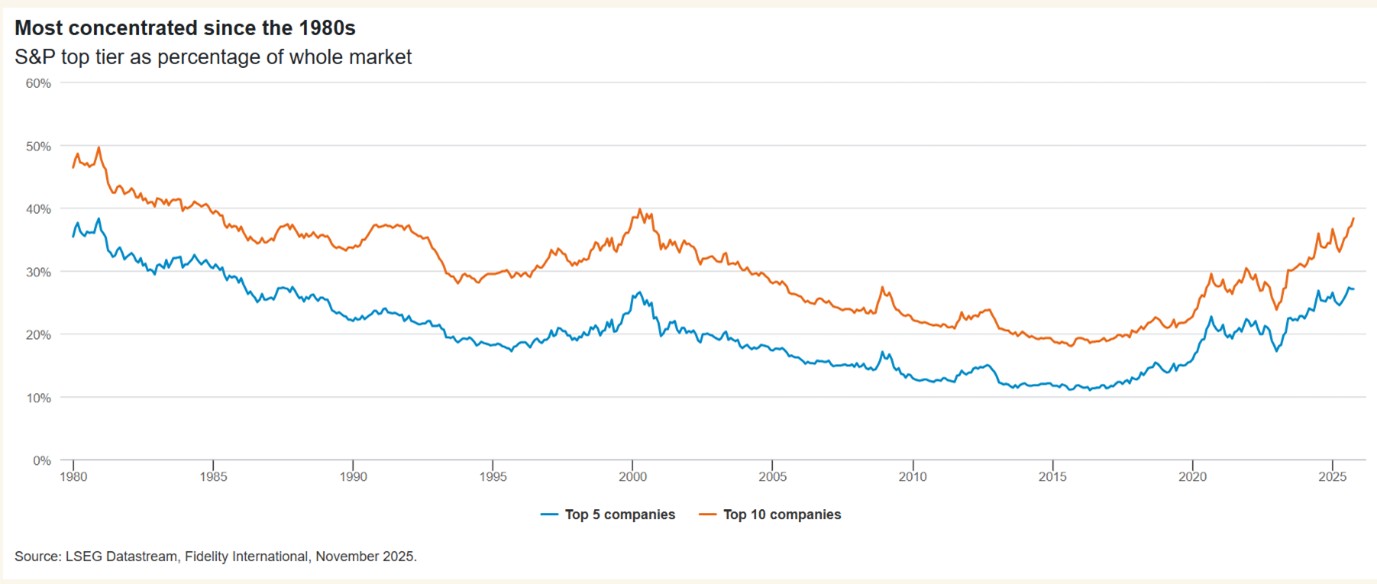
Task: Click the orange line's 1981 peak near 50%
Action: click(99, 148)
